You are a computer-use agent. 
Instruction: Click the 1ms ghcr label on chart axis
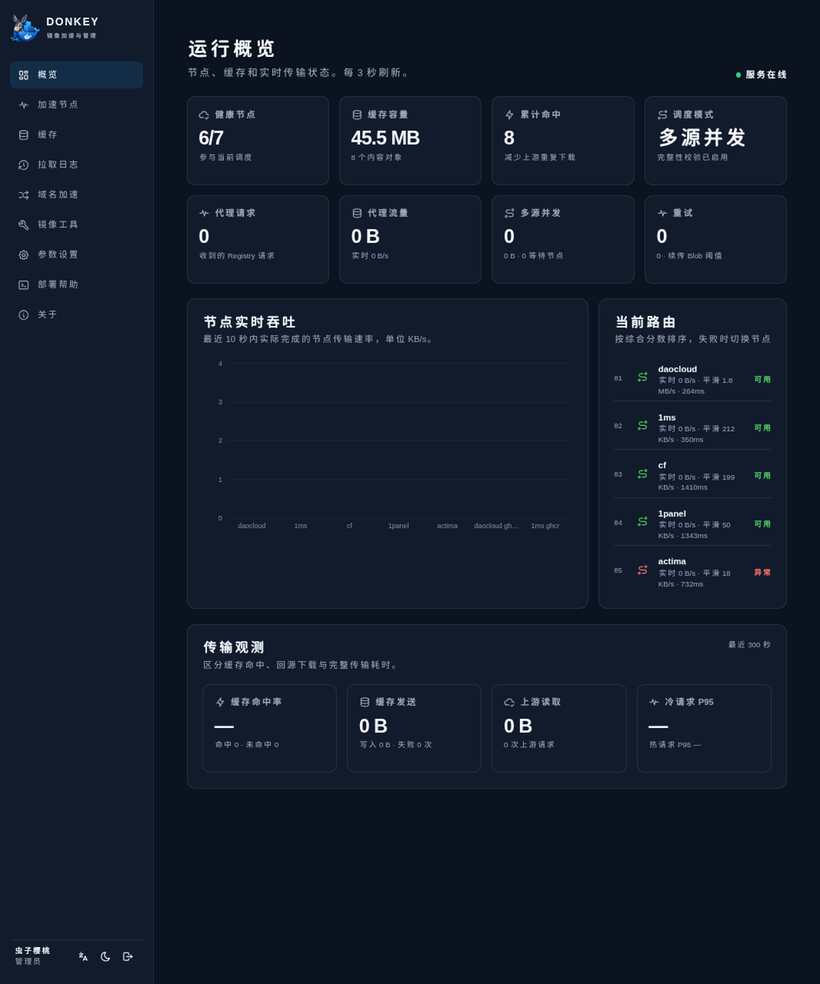(x=545, y=526)
